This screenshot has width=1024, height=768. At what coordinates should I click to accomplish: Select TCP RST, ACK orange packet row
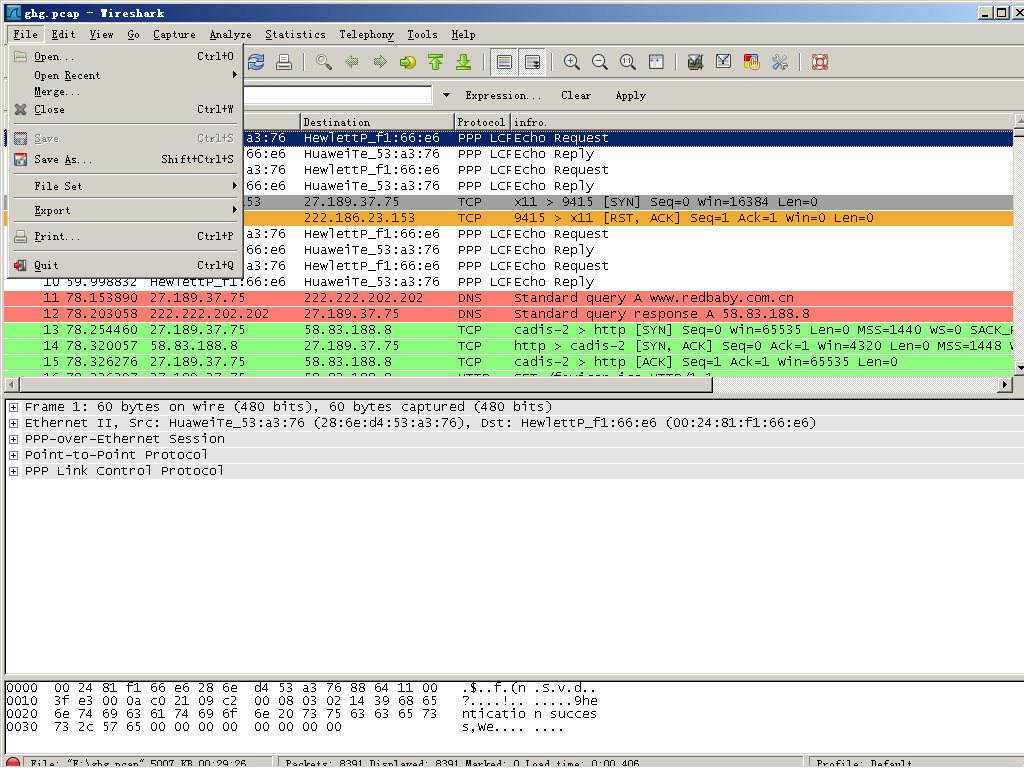tap(509, 218)
